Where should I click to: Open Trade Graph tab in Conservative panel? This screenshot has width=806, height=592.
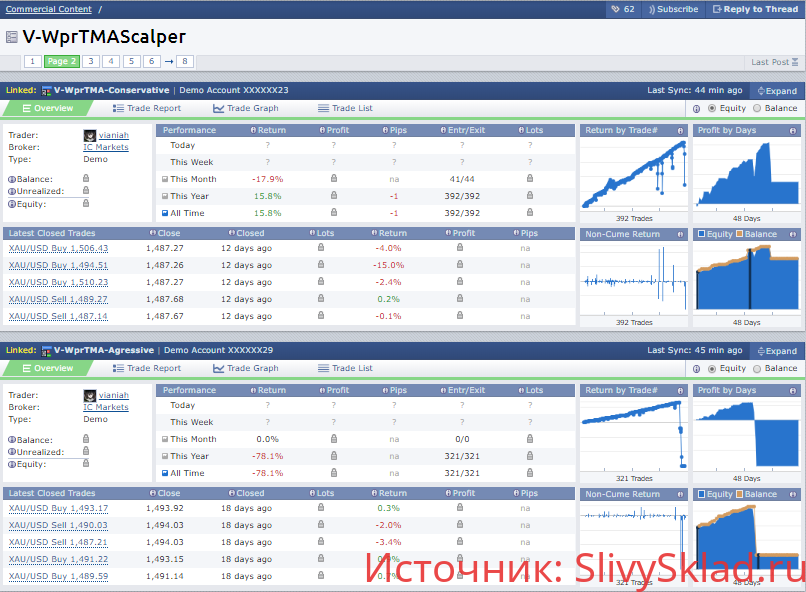(x=246, y=108)
